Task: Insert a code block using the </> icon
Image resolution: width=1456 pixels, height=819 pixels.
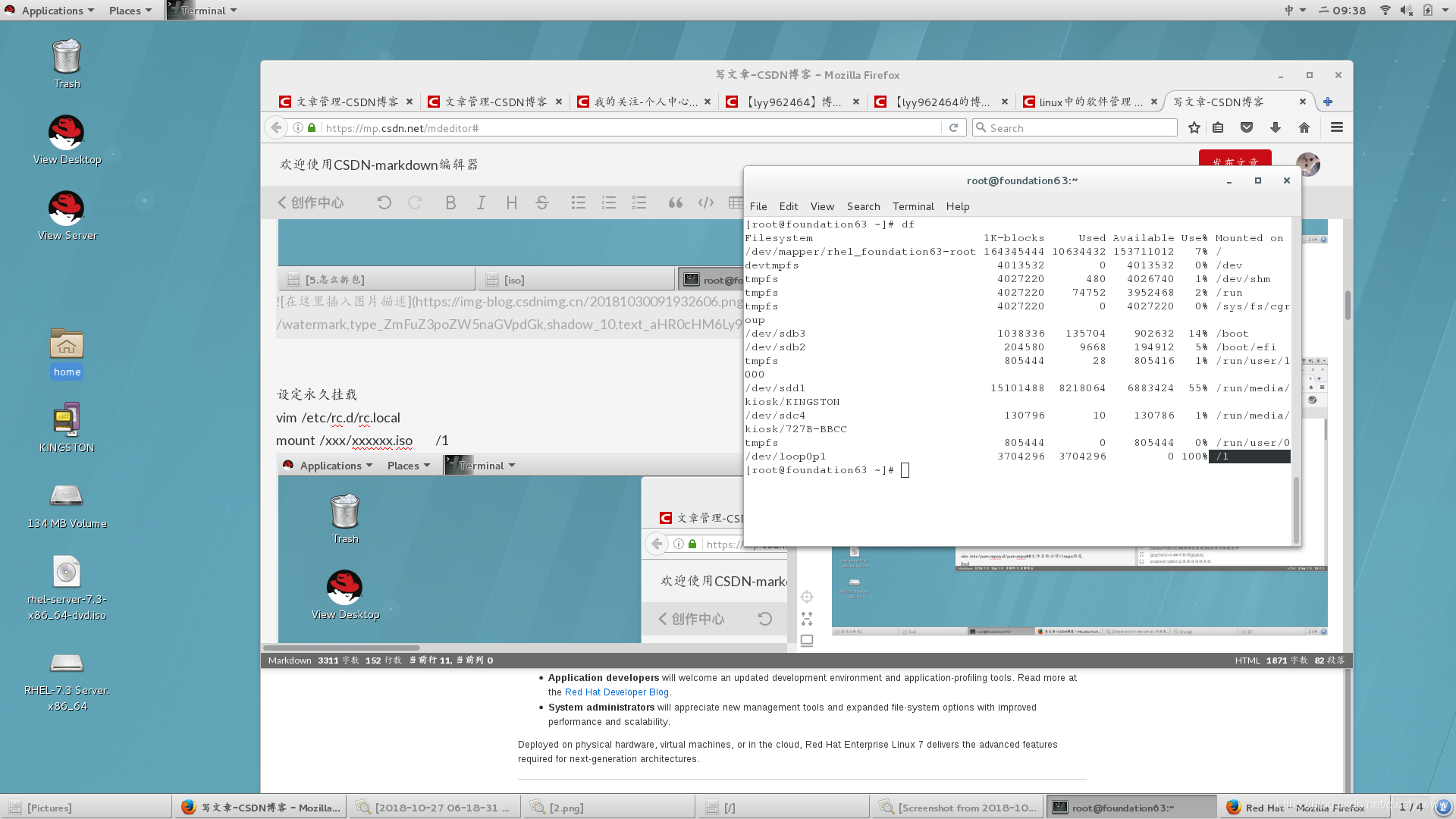Action: coord(706,202)
